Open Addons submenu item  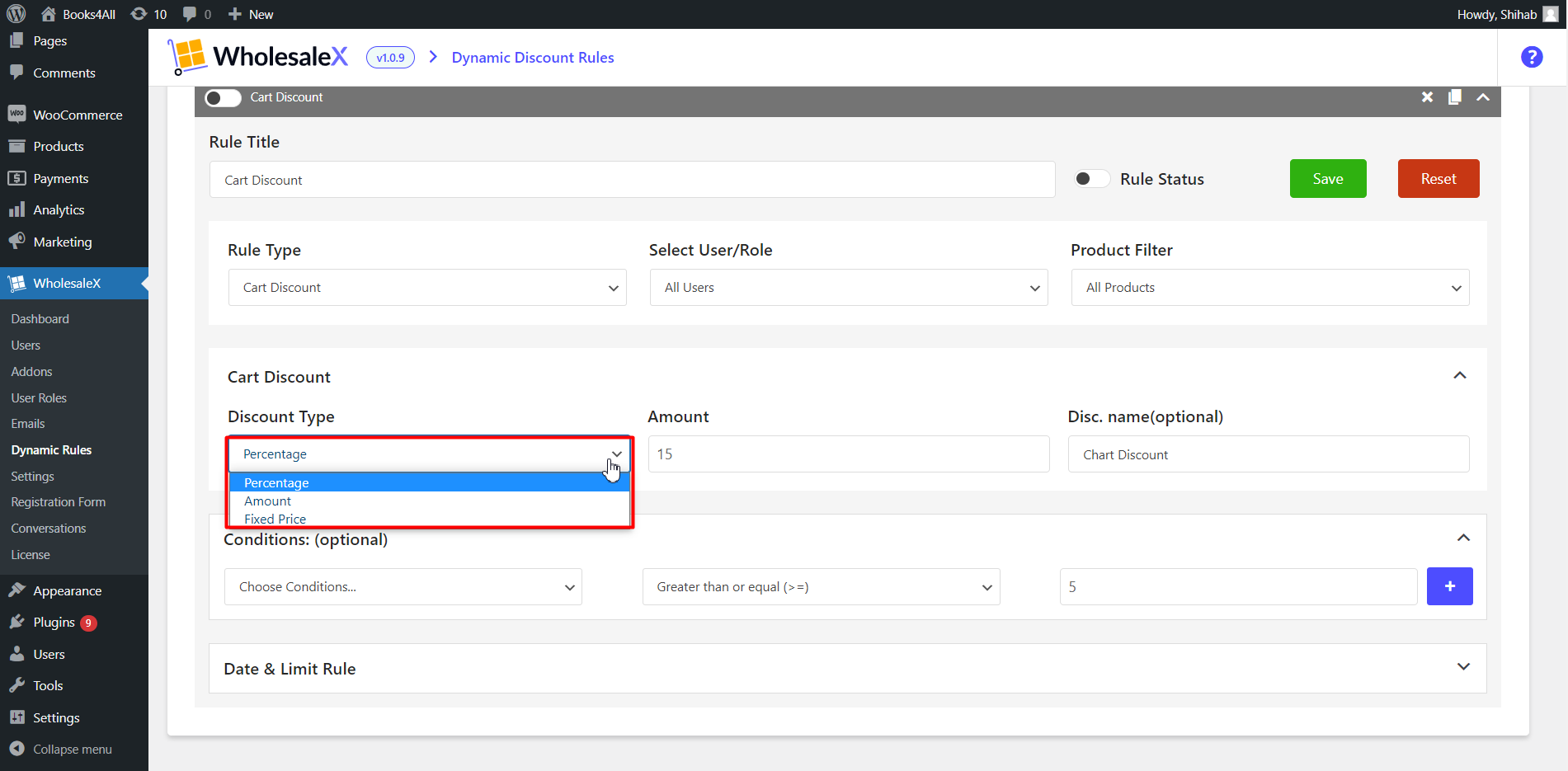(x=31, y=371)
